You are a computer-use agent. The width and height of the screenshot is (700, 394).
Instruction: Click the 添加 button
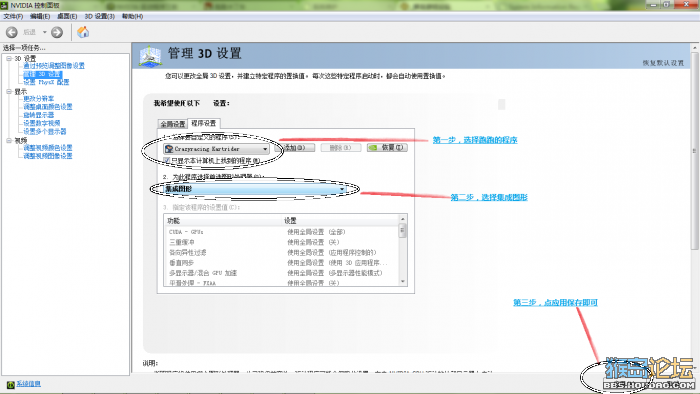pyautogui.click(x=295, y=147)
